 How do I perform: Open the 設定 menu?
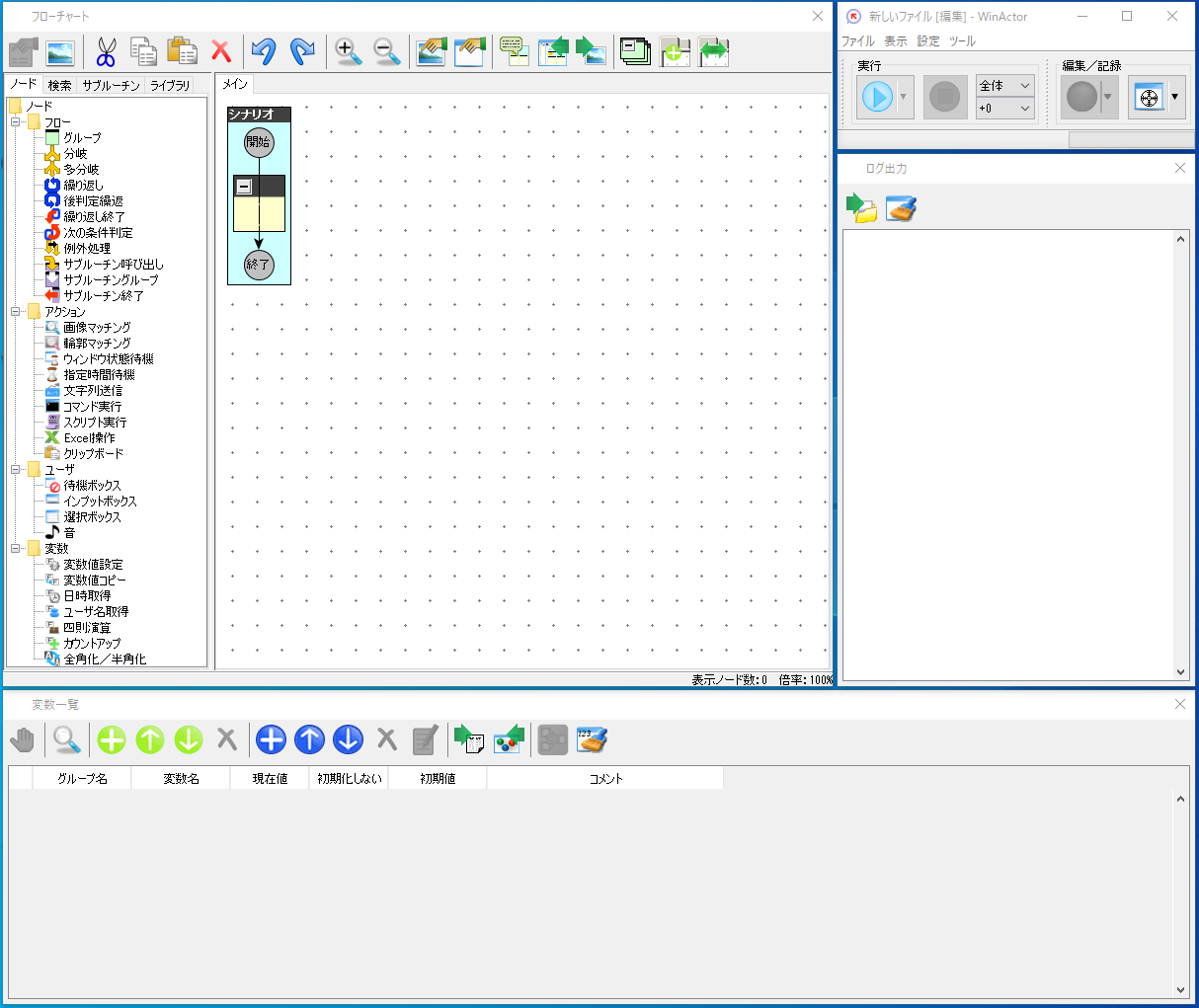click(x=928, y=41)
